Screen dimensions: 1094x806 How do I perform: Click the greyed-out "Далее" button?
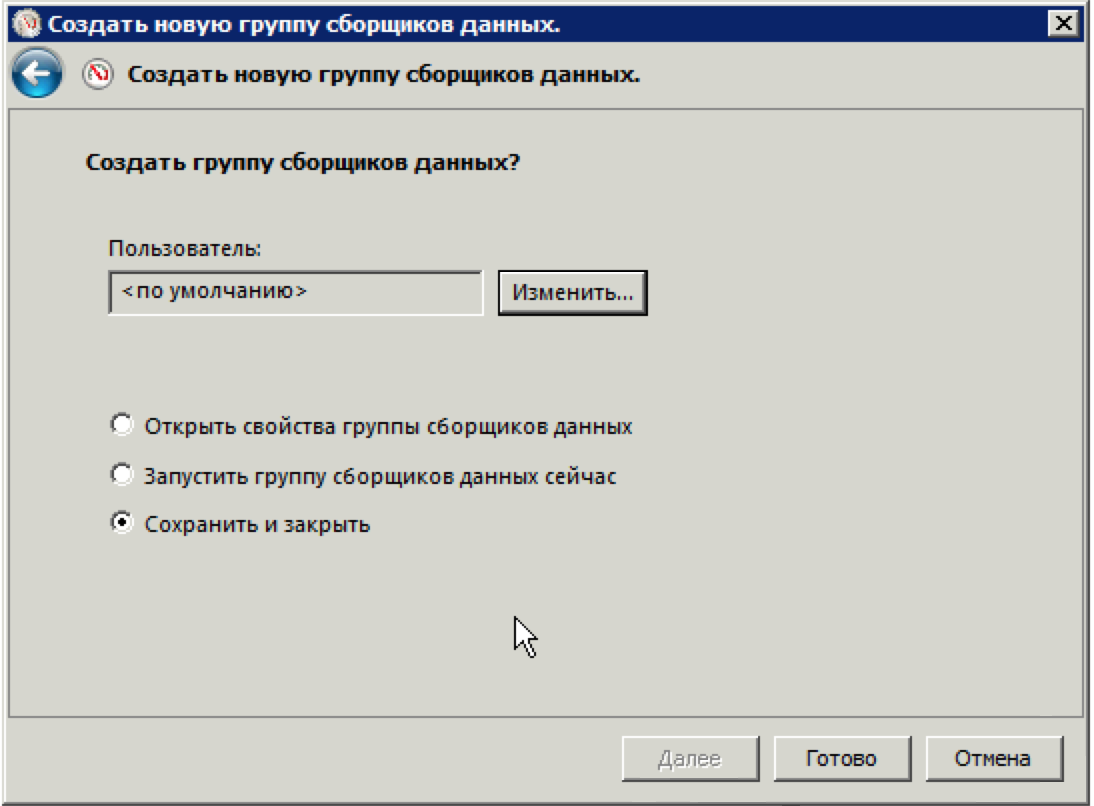tap(689, 759)
